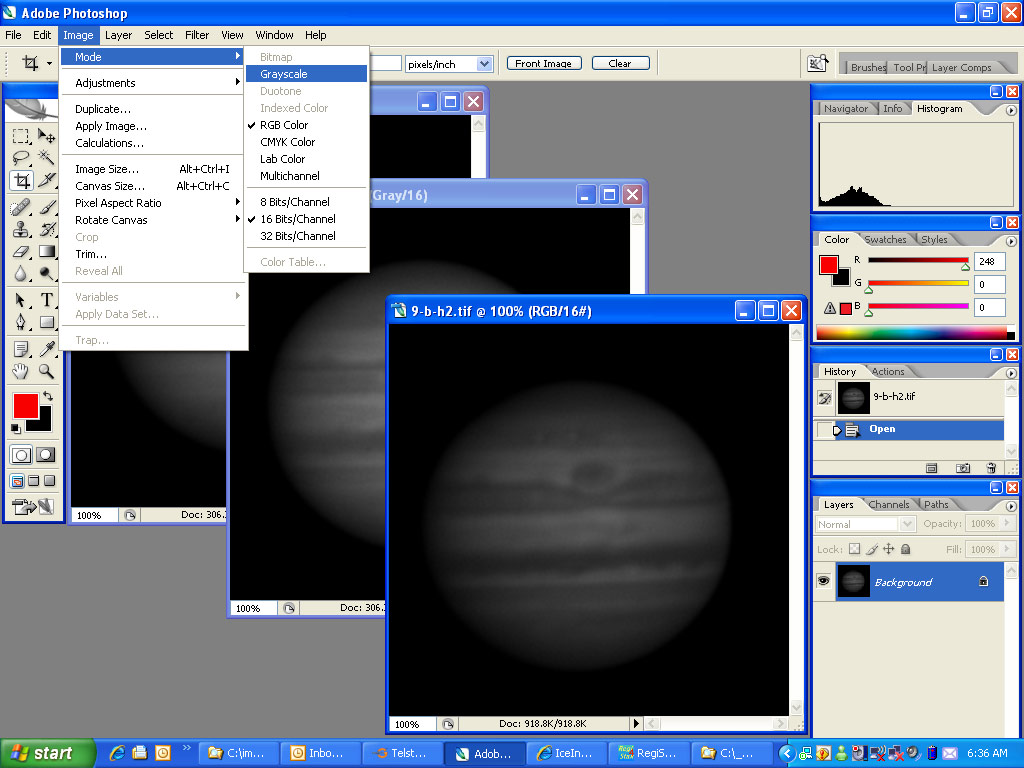
Task: Open the pixels/inch units dropdown
Action: (484, 64)
